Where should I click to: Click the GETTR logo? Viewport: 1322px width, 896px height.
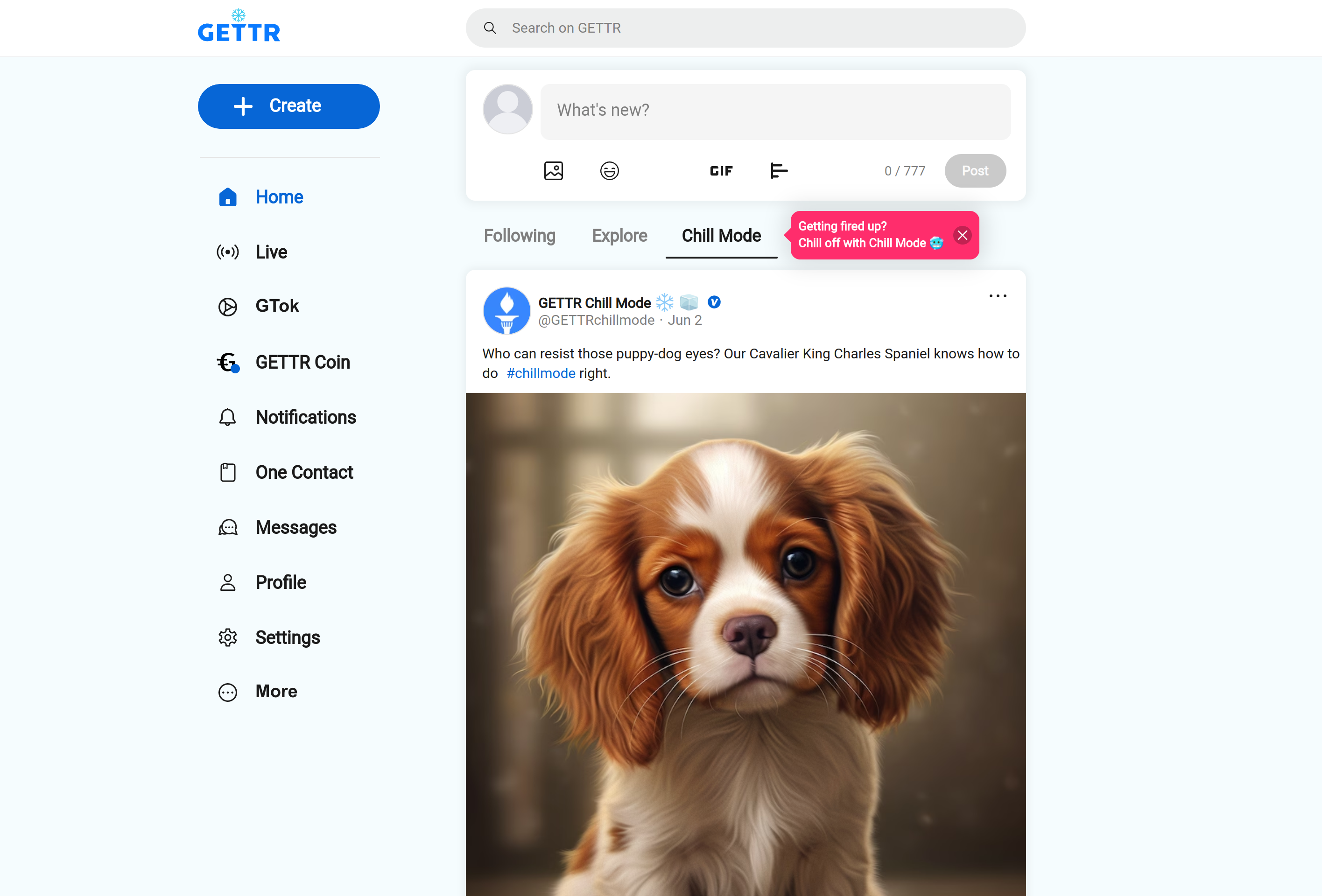coord(239,26)
